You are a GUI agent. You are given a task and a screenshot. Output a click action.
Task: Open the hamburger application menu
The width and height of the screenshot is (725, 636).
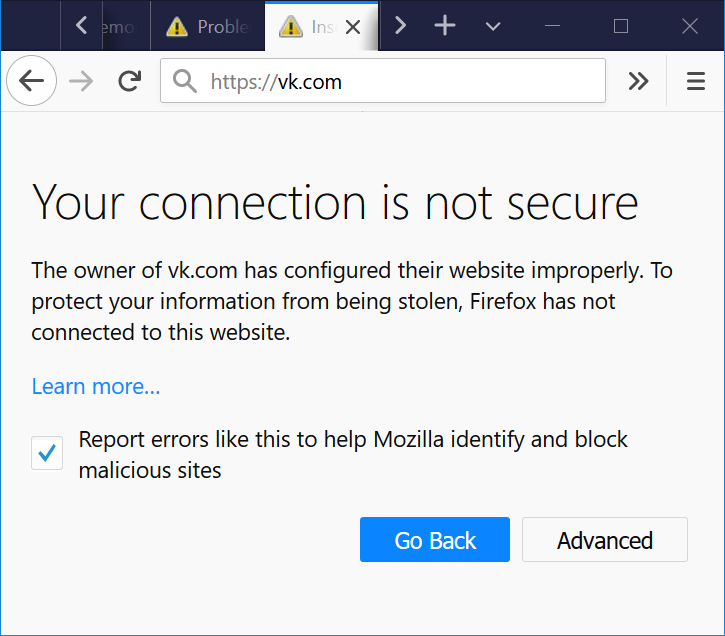click(696, 81)
